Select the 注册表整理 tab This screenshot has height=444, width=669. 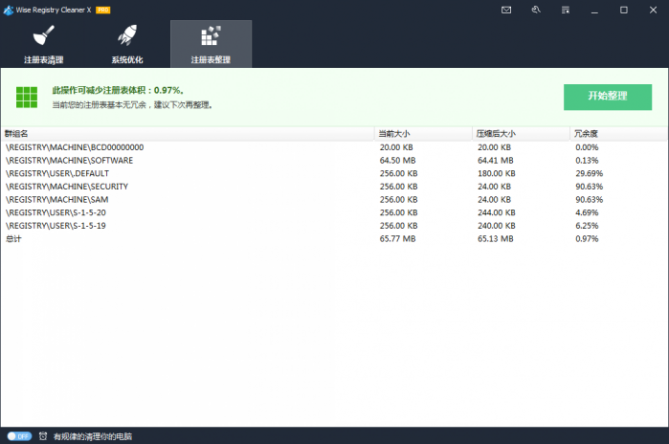(x=211, y=44)
